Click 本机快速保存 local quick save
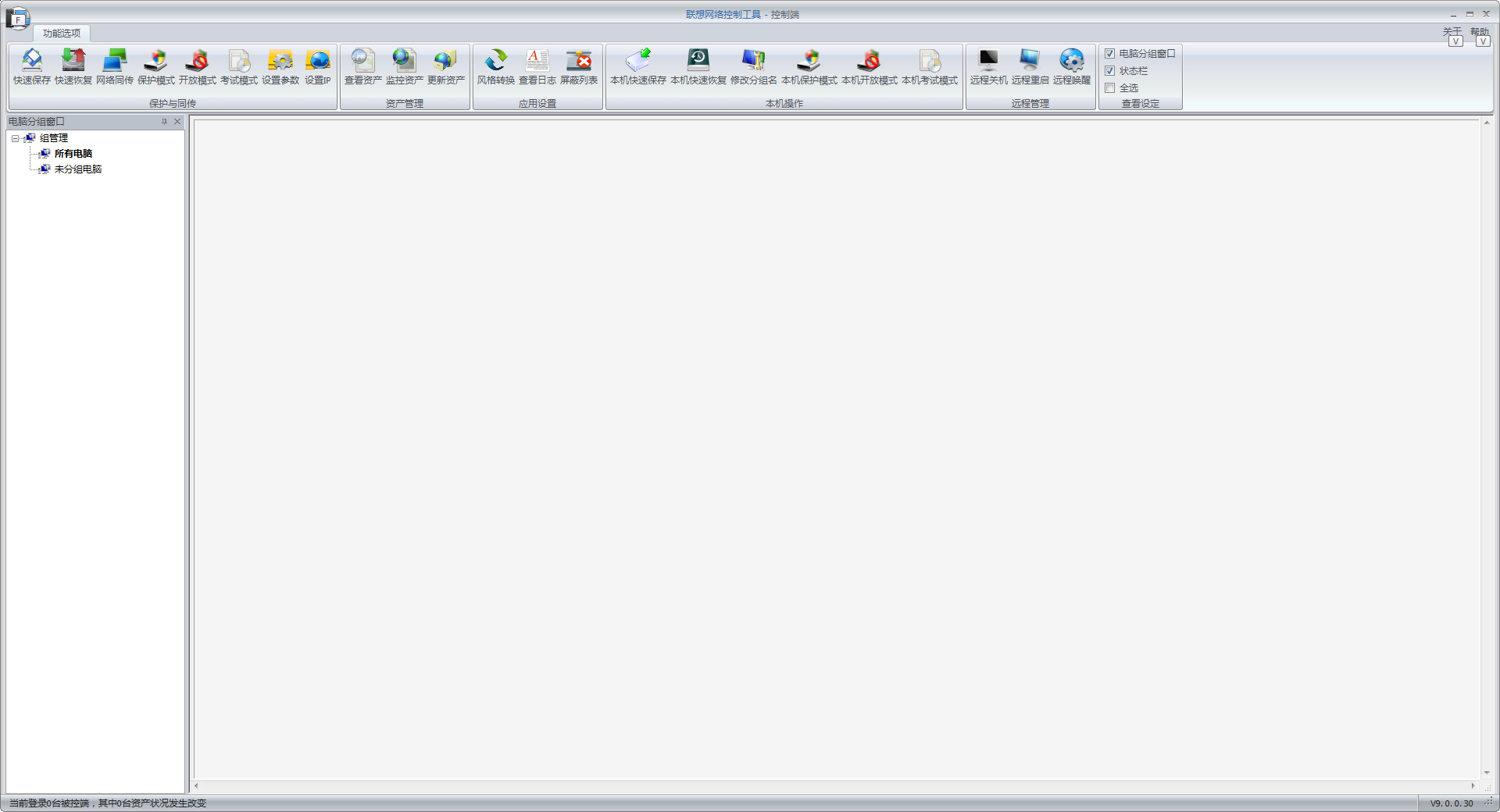The height and width of the screenshot is (812, 1500). (x=638, y=67)
